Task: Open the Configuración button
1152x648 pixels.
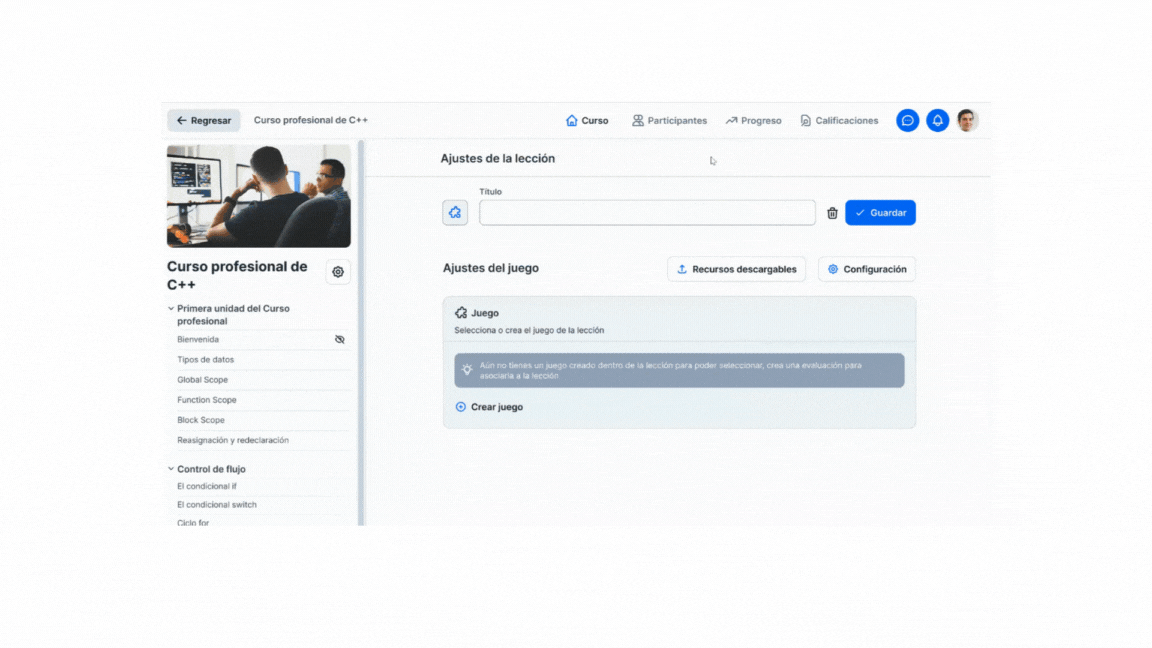Action: [x=867, y=269]
